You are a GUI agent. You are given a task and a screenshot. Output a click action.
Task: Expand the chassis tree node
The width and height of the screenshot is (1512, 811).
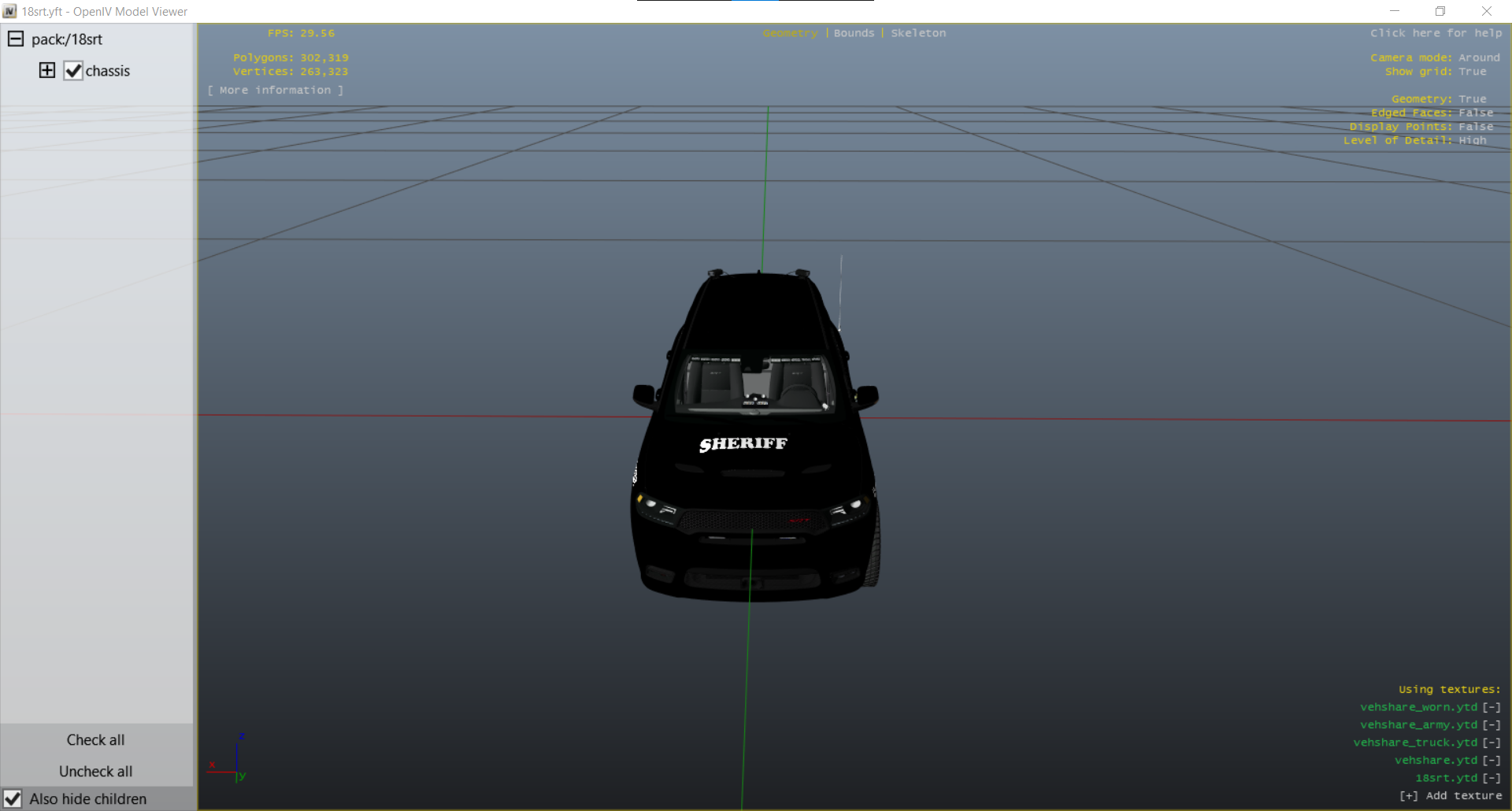coord(47,70)
